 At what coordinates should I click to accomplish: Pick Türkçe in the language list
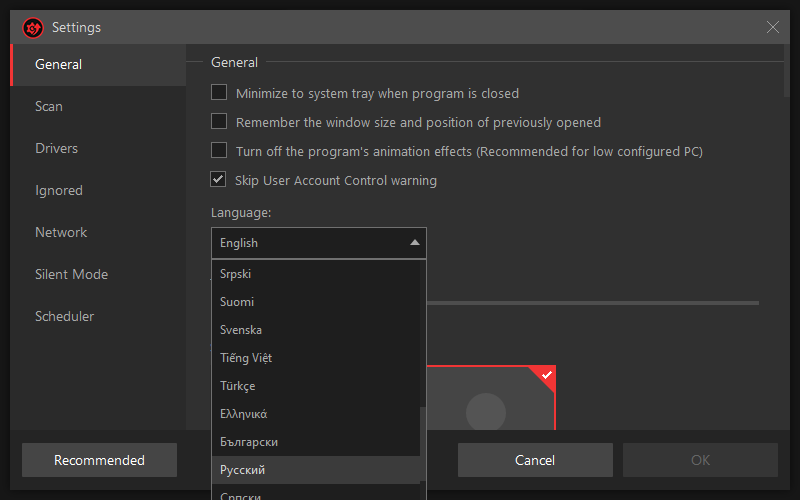[316, 386]
